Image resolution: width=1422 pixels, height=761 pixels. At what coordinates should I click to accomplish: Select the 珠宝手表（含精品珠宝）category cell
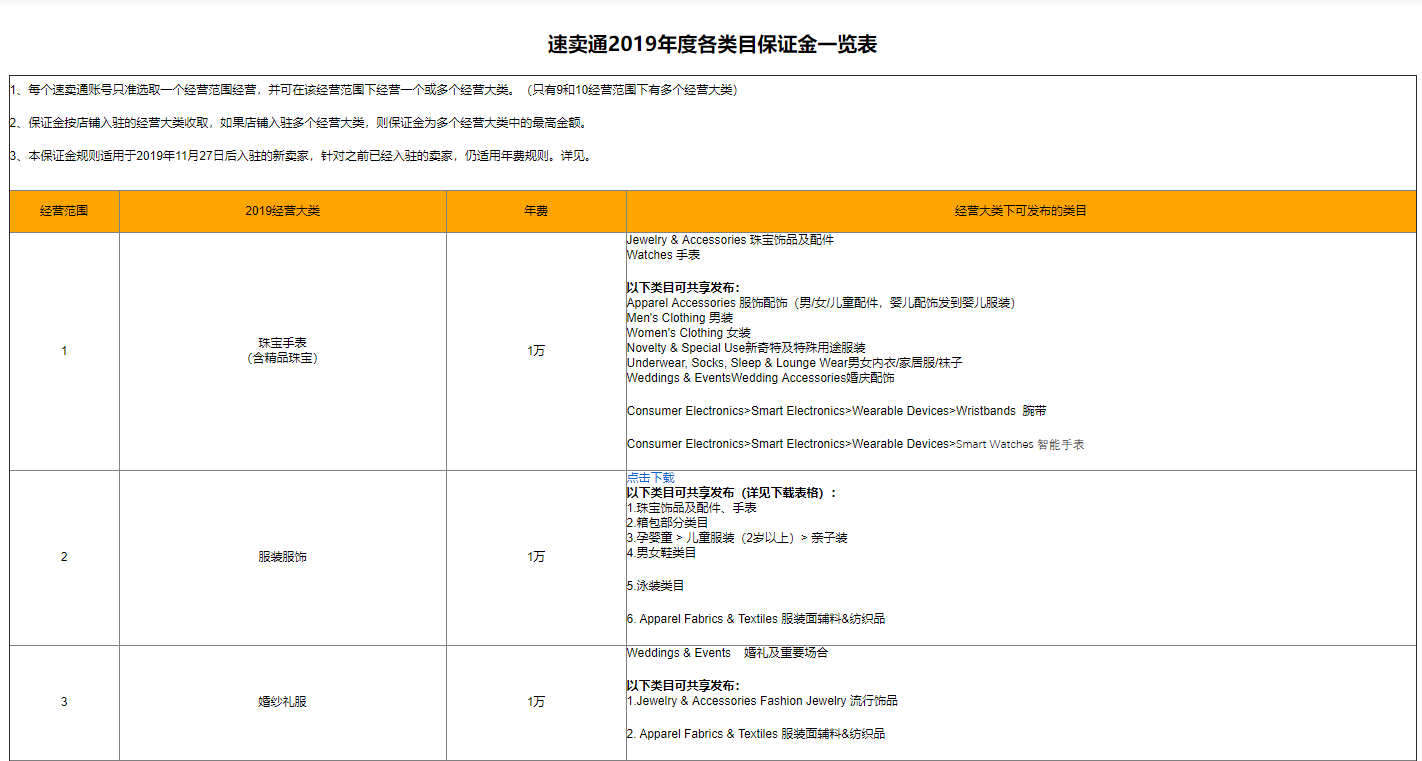282,350
